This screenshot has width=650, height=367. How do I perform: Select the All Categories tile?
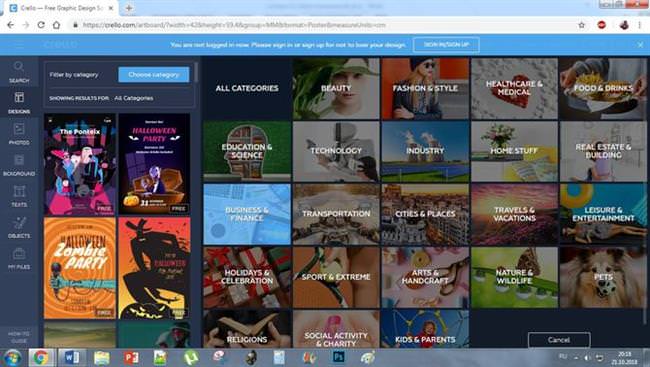pos(247,88)
